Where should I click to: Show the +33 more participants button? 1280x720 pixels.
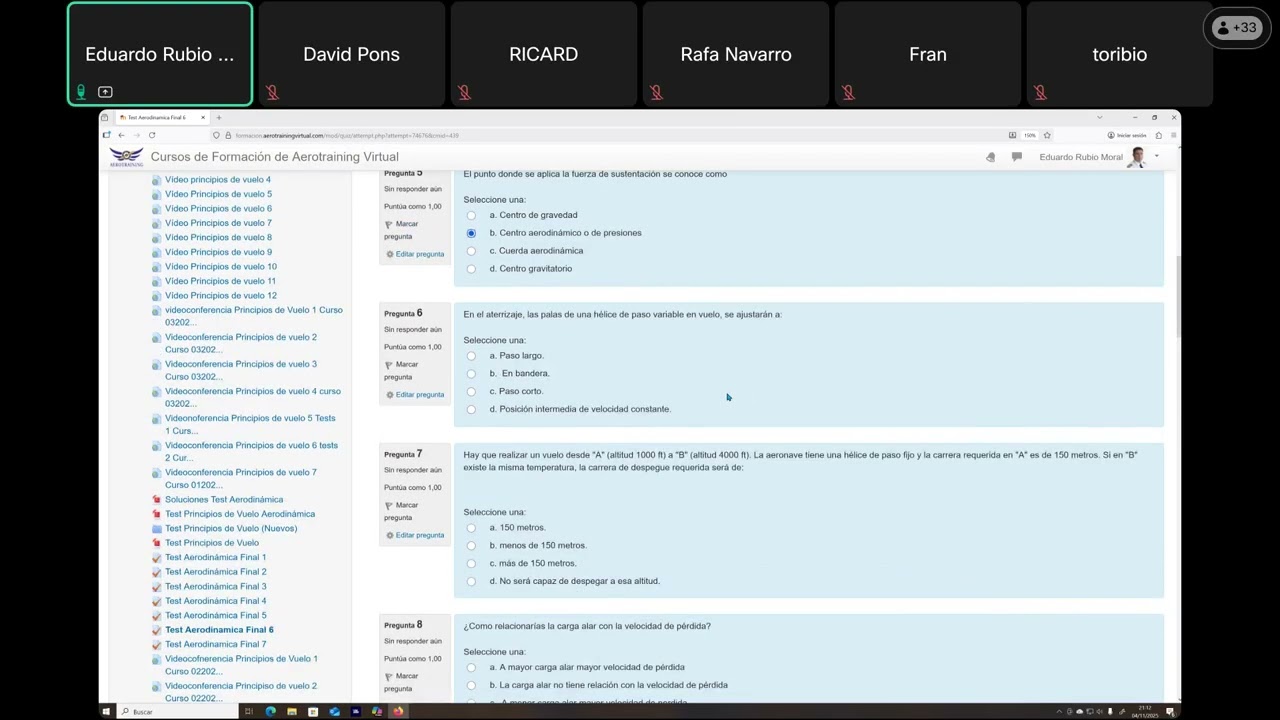click(1235, 28)
